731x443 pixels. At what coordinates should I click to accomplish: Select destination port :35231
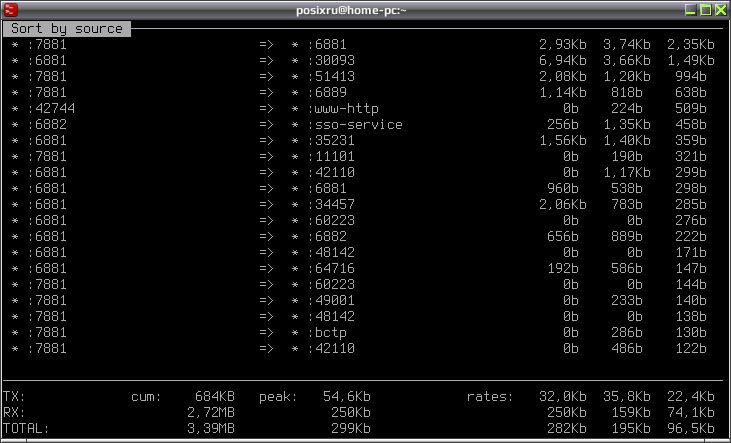331,140
